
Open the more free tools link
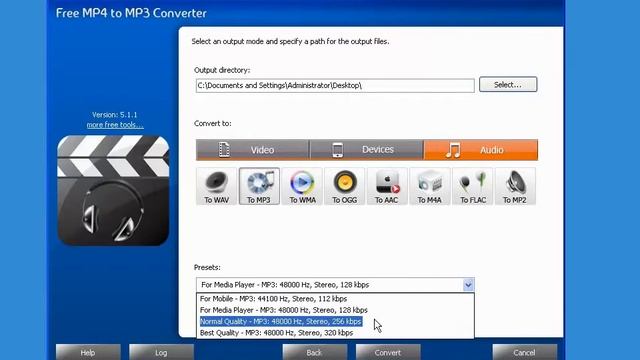coord(115,125)
